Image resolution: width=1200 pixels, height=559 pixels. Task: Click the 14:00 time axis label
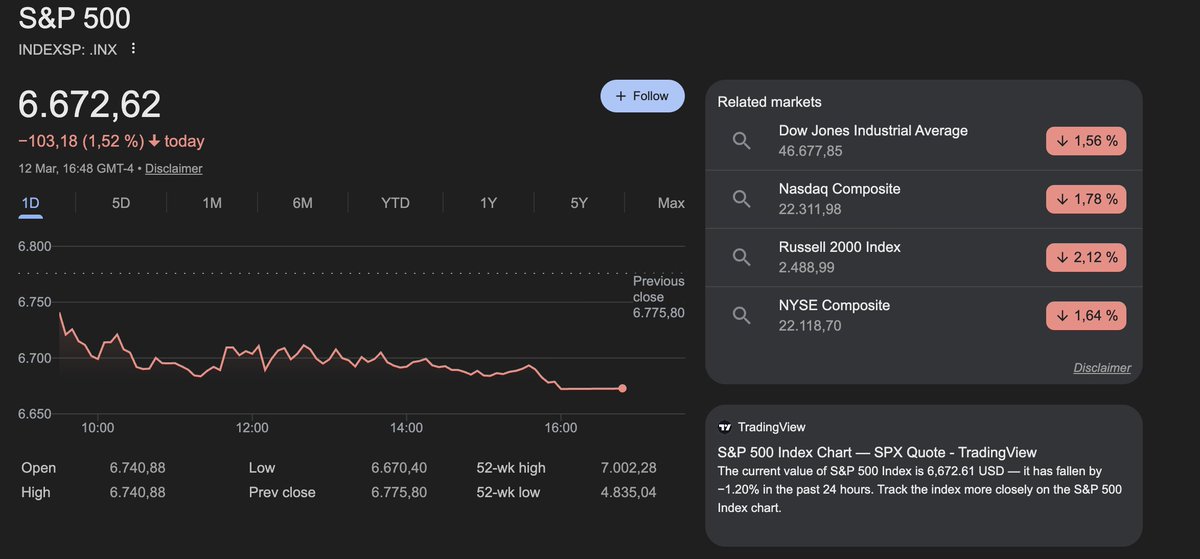click(407, 427)
